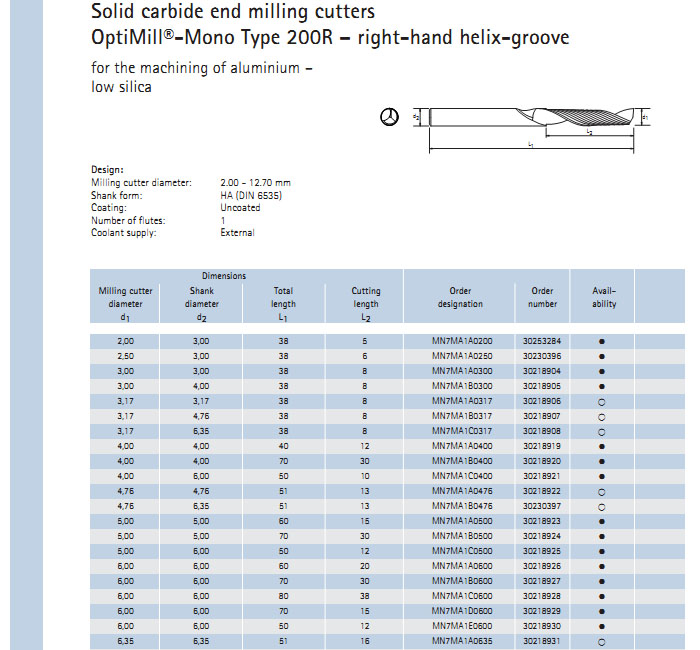Click the 'Total length L1' column header
The image size is (700, 650).
click(283, 303)
